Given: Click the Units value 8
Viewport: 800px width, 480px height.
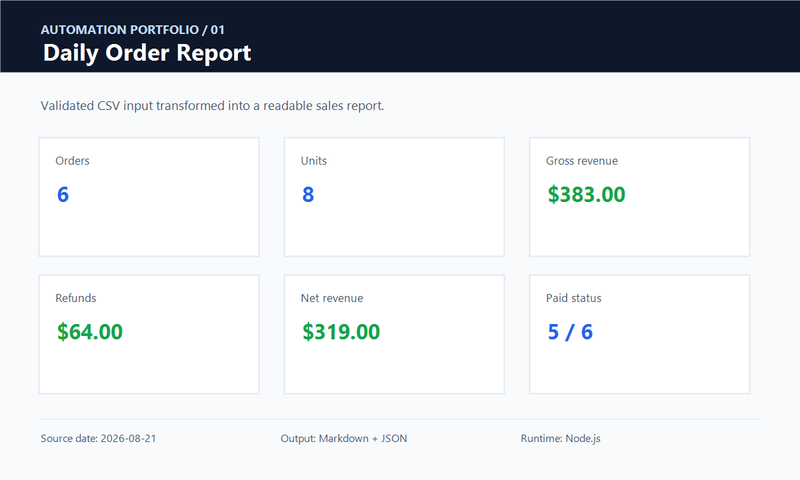Looking at the screenshot, I should point(308,194).
